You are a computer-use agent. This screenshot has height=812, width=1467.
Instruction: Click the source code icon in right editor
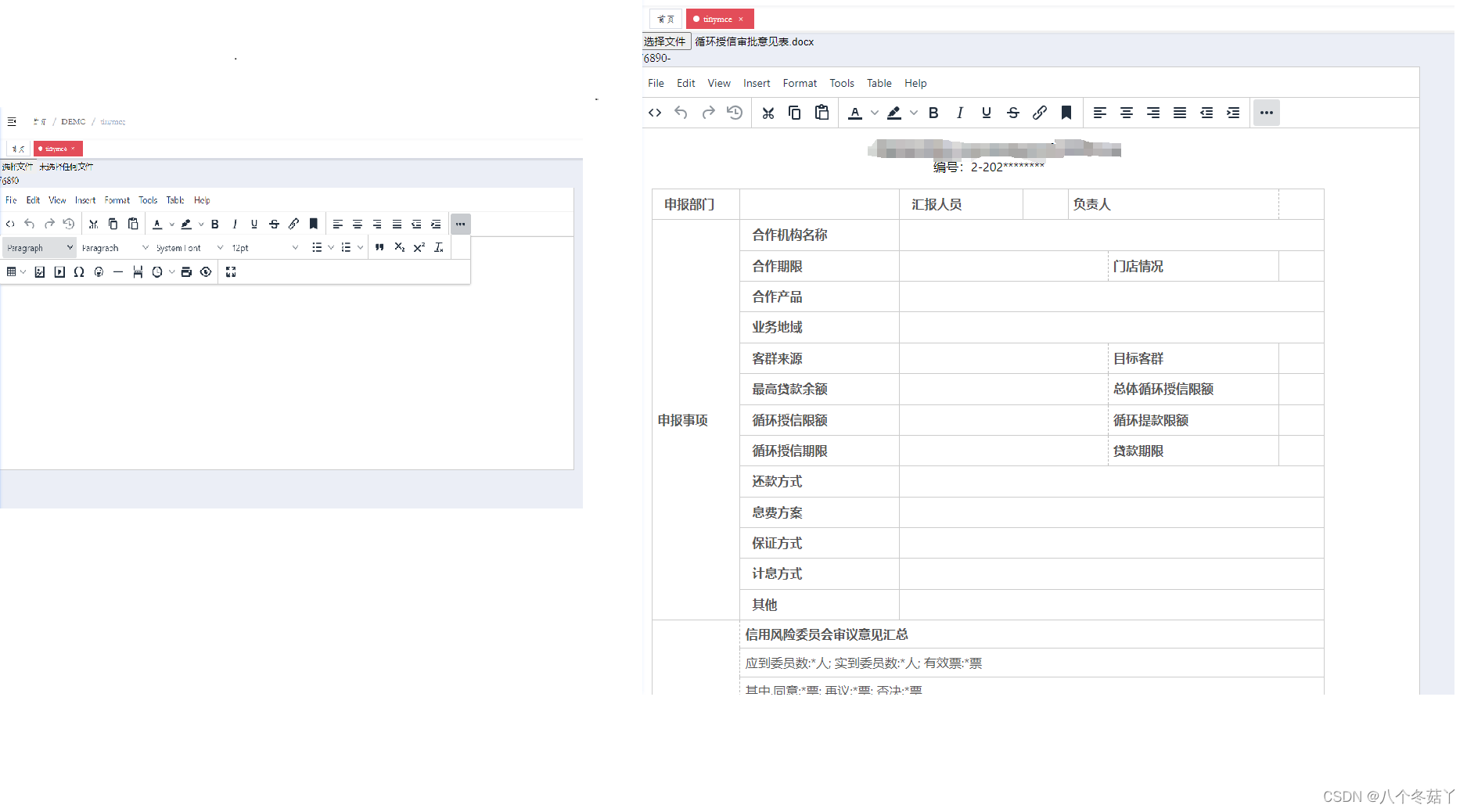pos(655,113)
